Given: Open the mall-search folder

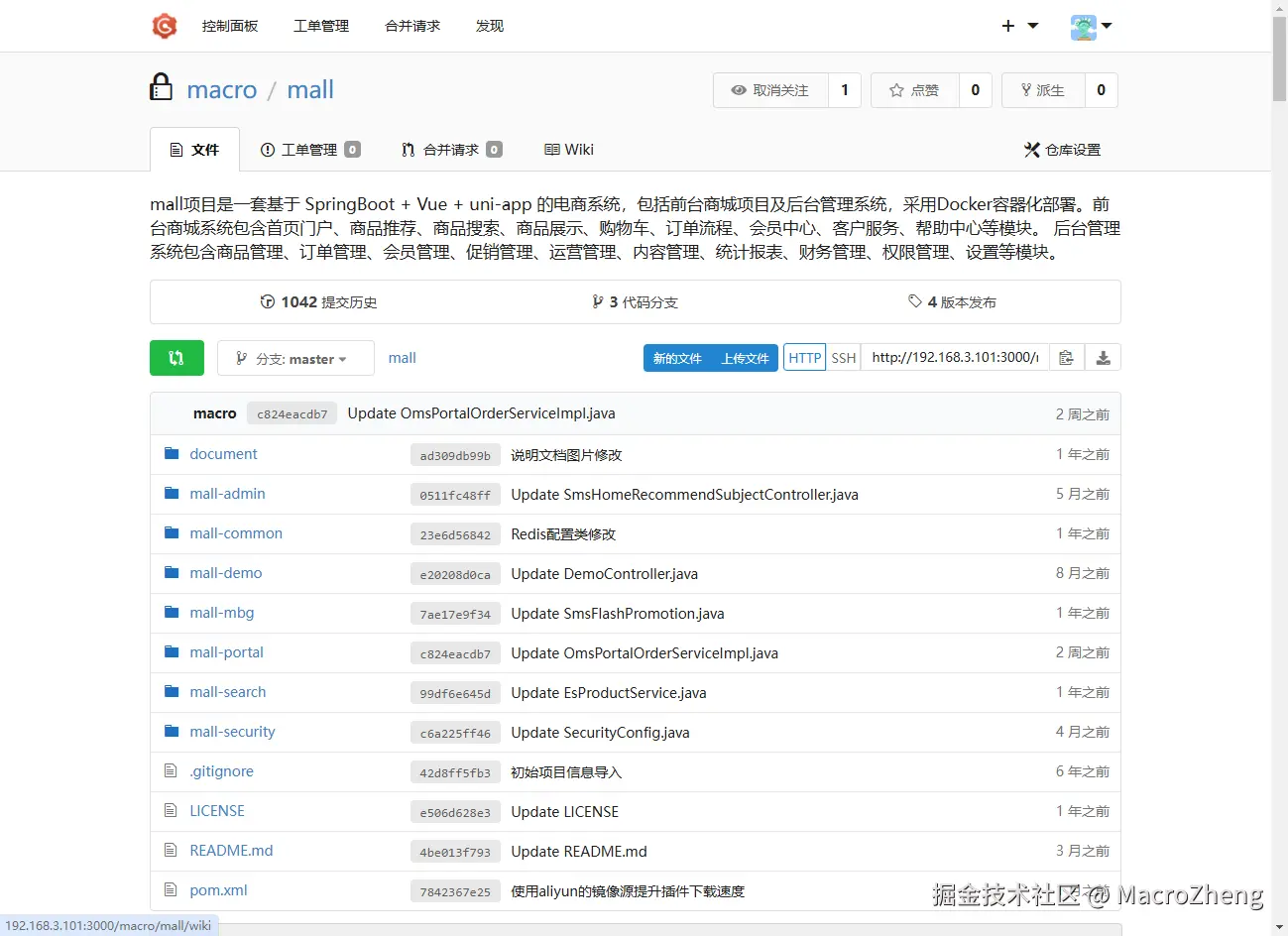Looking at the screenshot, I should [x=228, y=692].
